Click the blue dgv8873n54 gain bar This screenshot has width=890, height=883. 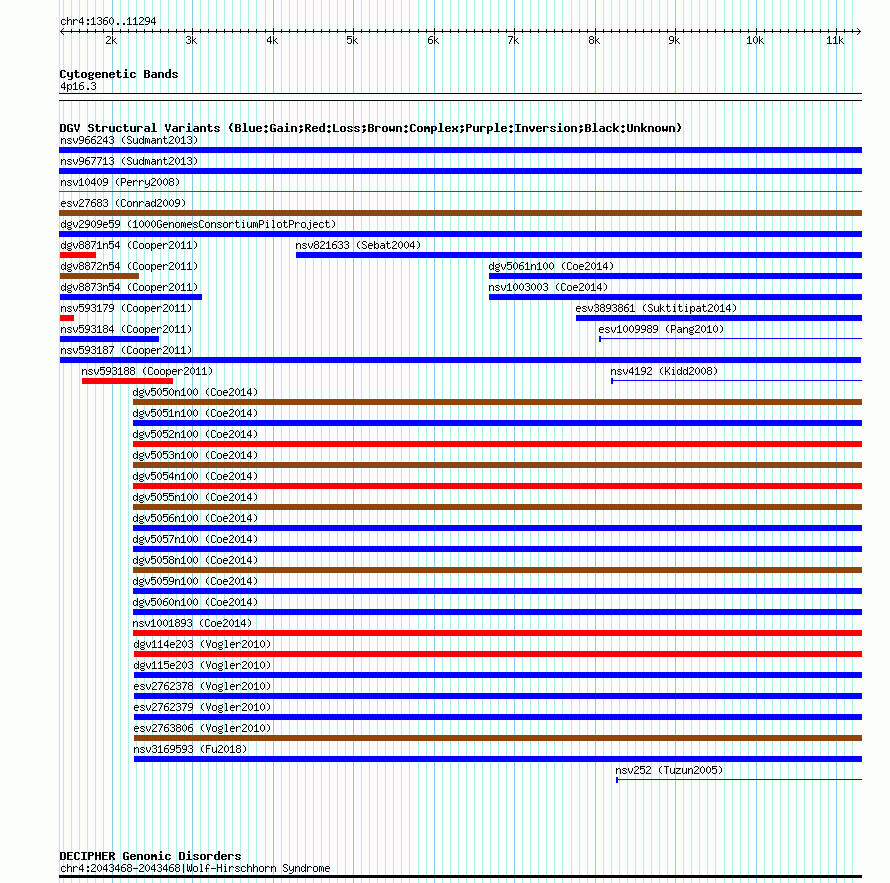click(131, 297)
